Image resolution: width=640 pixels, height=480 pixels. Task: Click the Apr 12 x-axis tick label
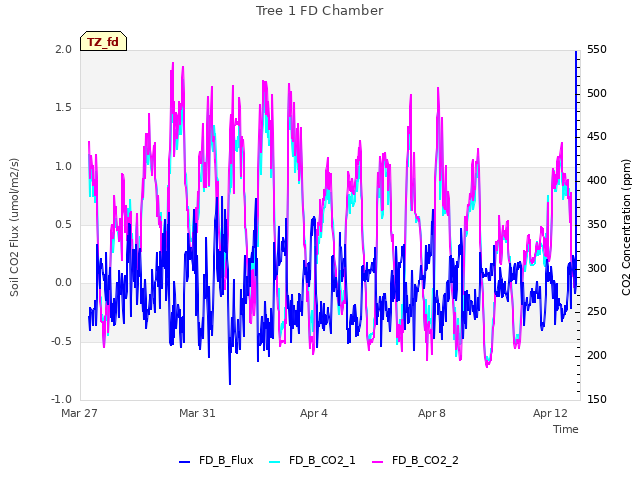tap(550, 413)
